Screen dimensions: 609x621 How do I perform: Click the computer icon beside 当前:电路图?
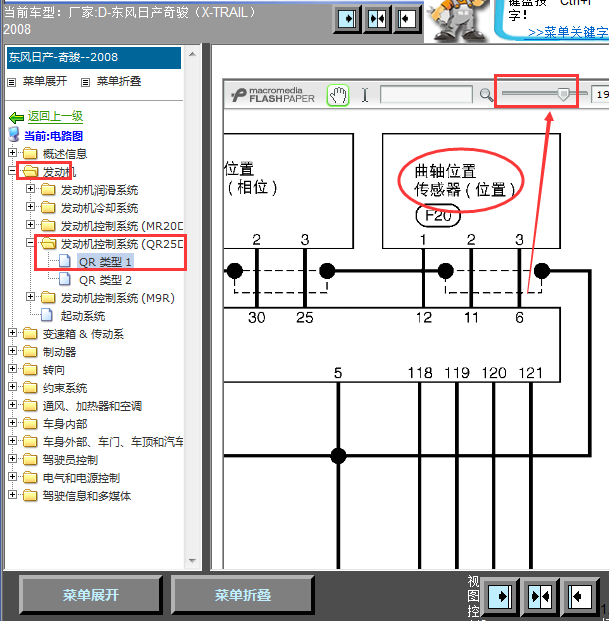pyautogui.click(x=14, y=135)
